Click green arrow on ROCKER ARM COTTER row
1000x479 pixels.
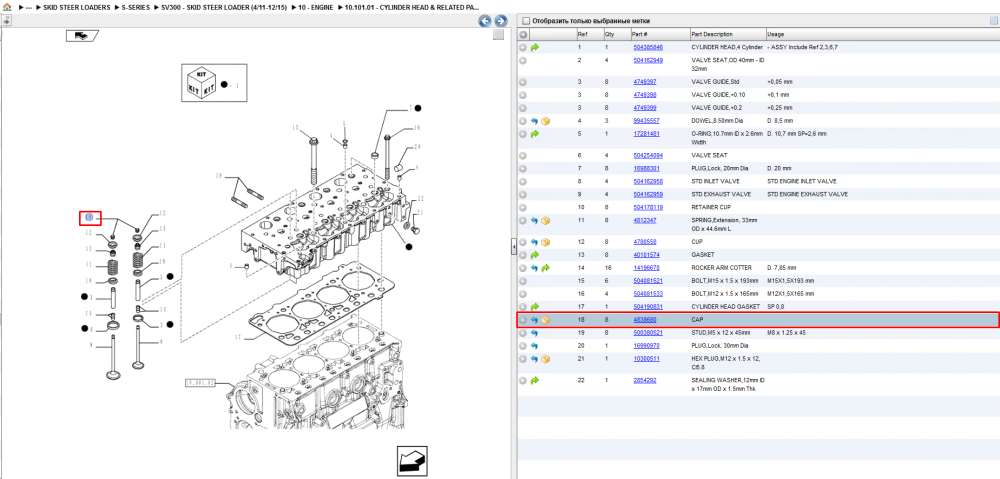[545, 268]
